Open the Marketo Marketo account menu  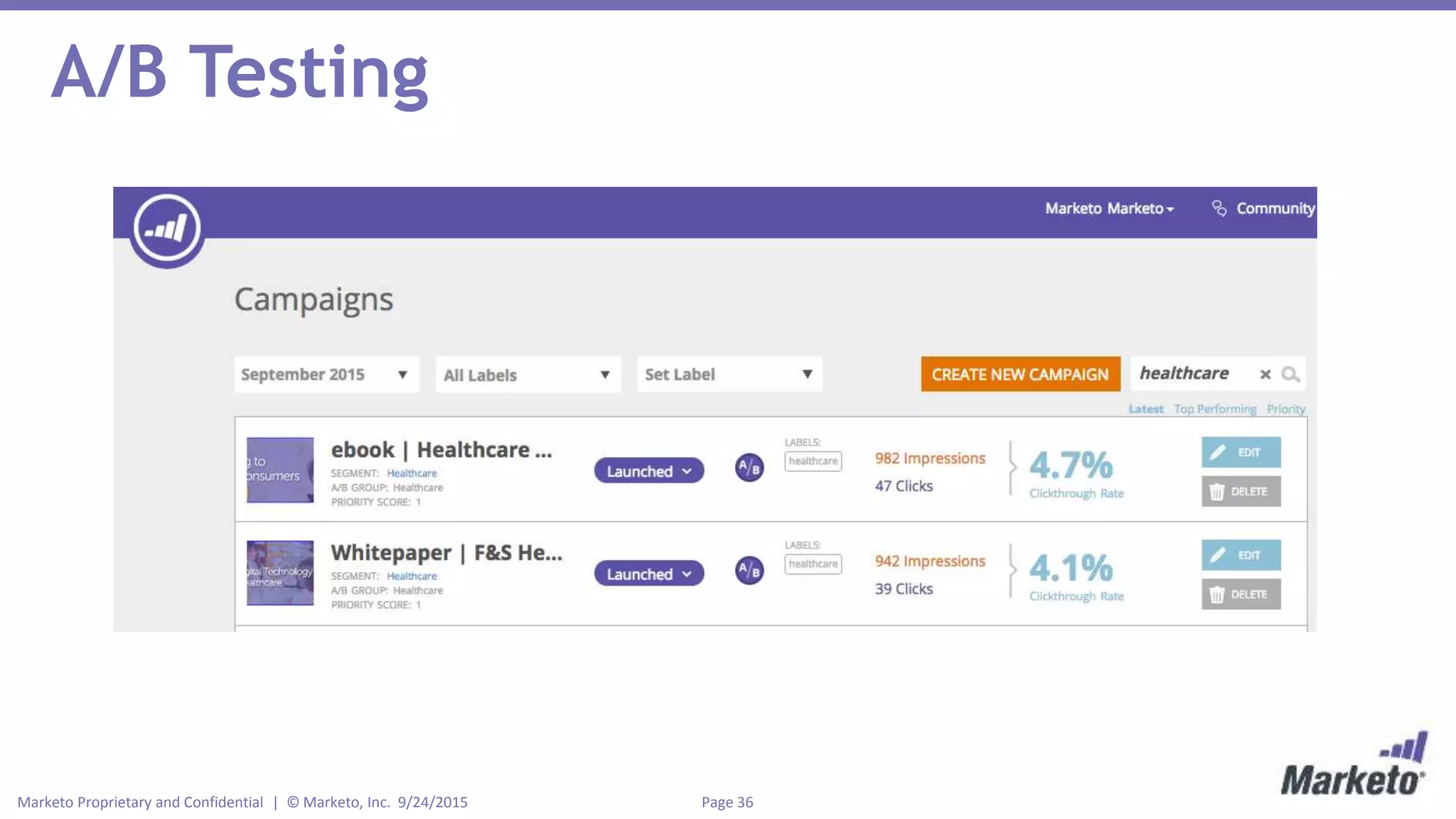[x=1109, y=208]
